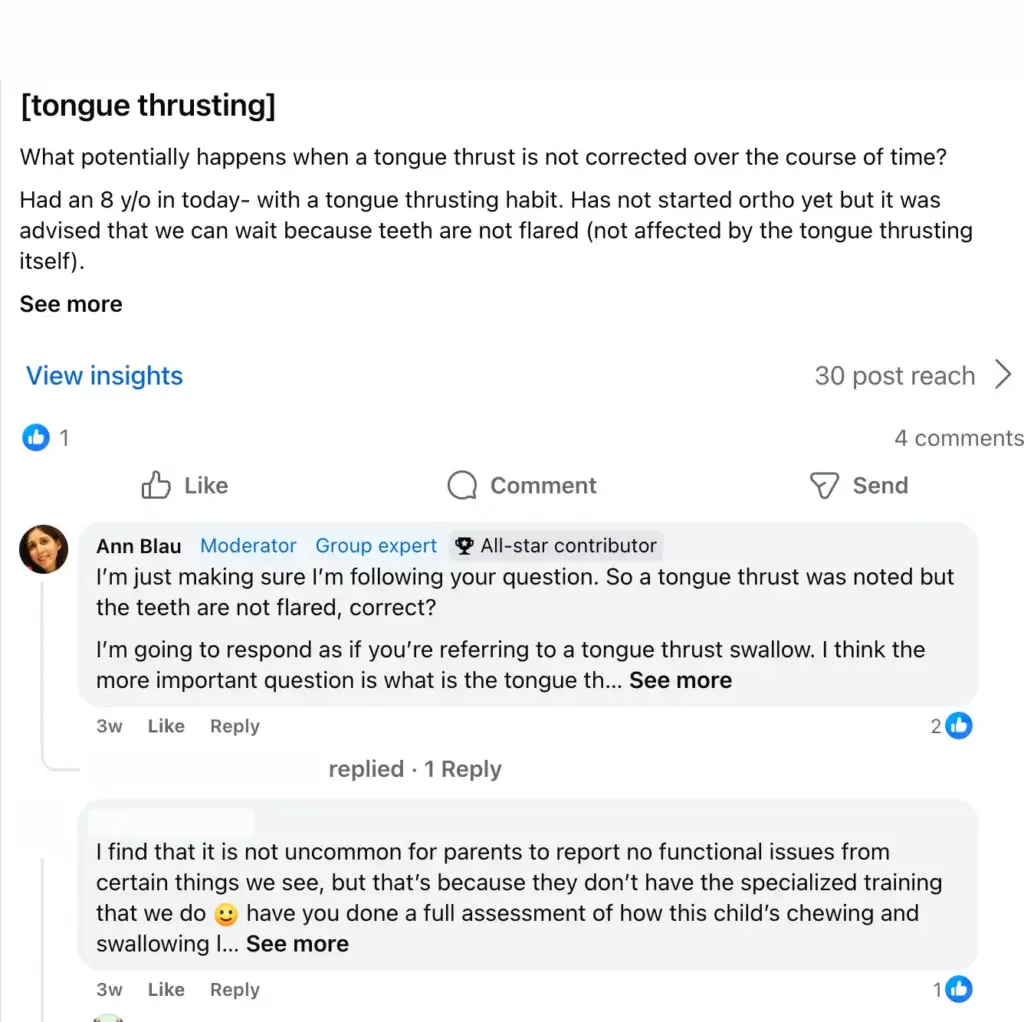Click the Moderator badge label
This screenshot has width=1024, height=1022.
[x=248, y=545]
